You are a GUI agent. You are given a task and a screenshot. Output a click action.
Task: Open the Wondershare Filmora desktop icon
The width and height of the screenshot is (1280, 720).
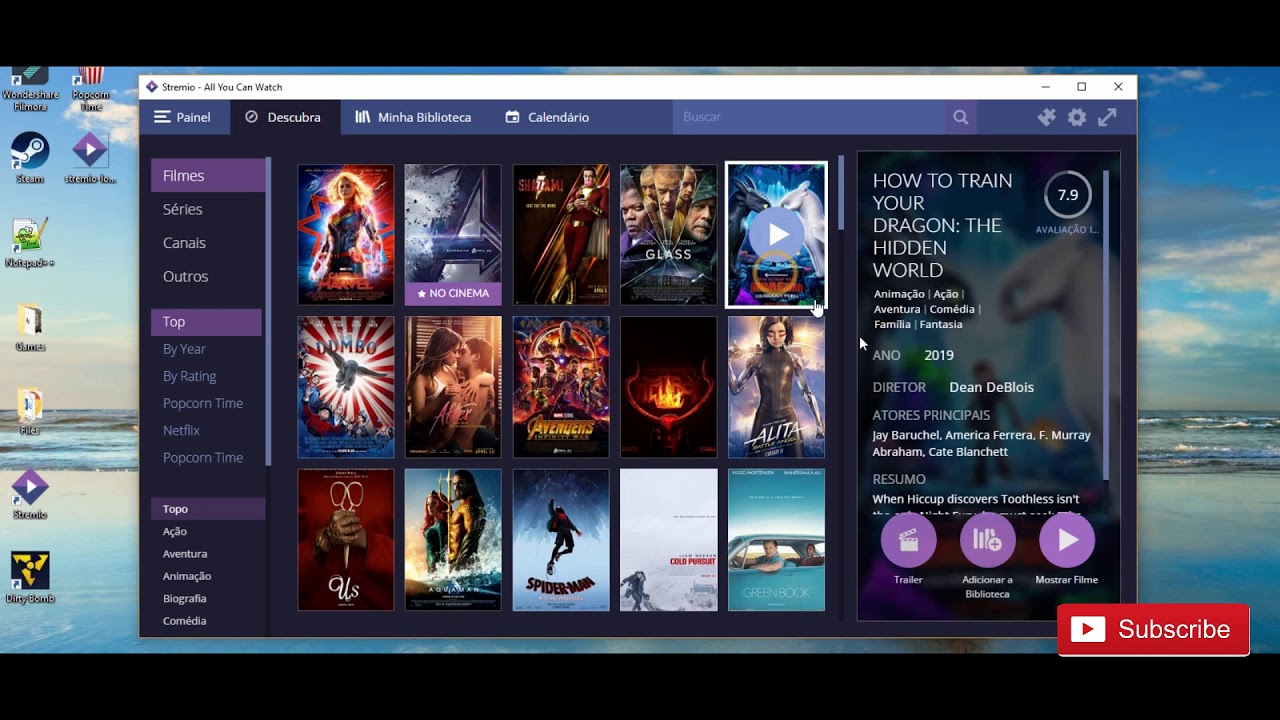(30, 88)
